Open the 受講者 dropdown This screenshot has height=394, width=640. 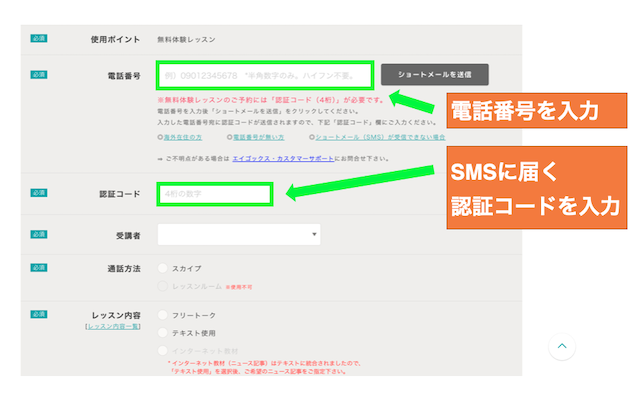239,234
